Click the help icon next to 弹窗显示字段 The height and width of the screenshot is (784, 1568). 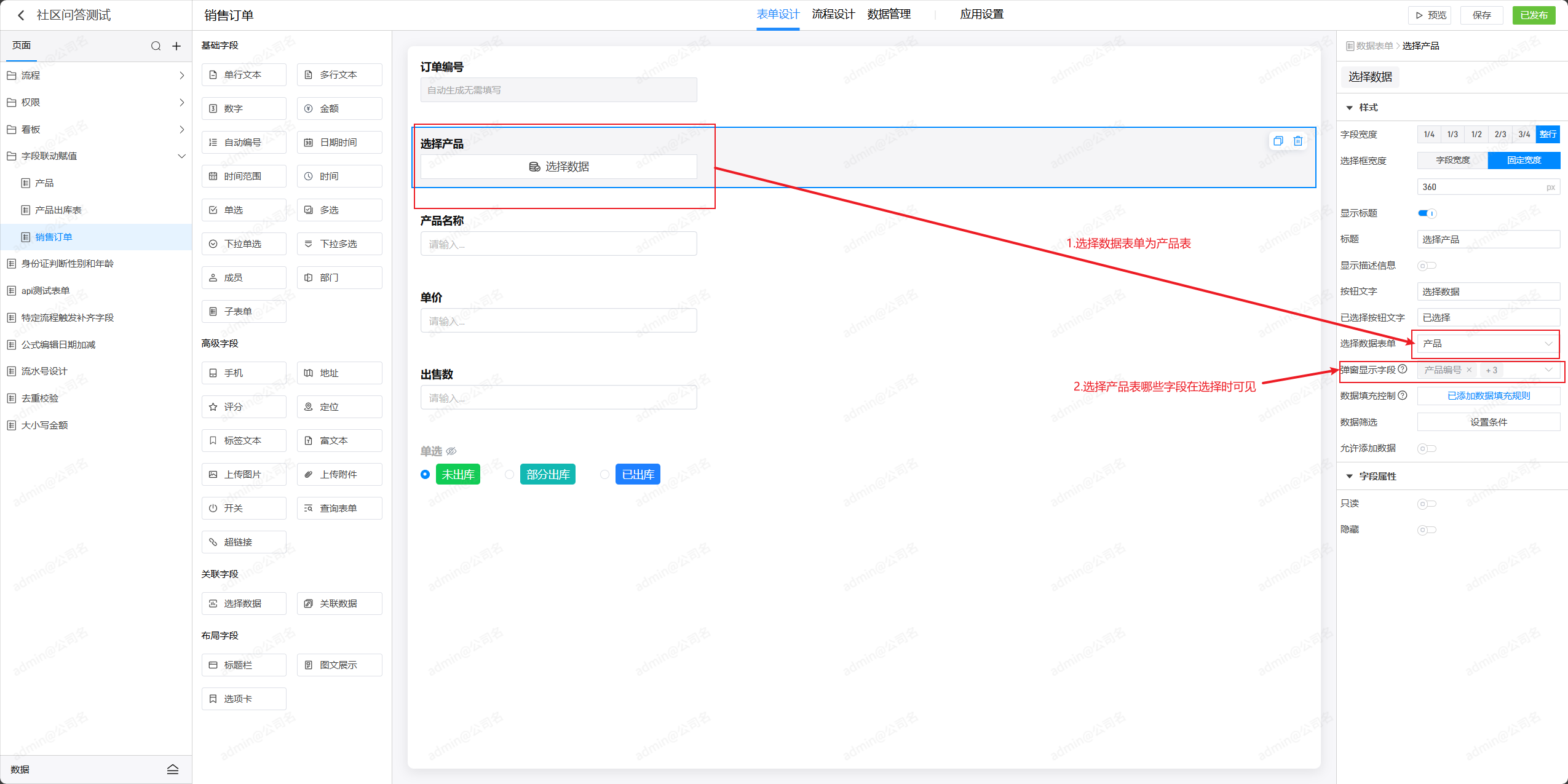(1403, 370)
